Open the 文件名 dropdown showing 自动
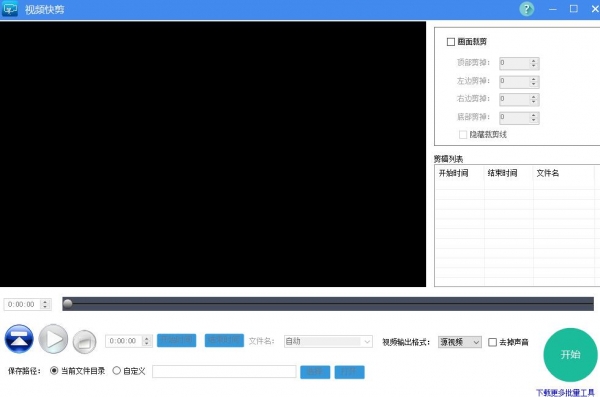600x397 pixels. (x=328, y=341)
